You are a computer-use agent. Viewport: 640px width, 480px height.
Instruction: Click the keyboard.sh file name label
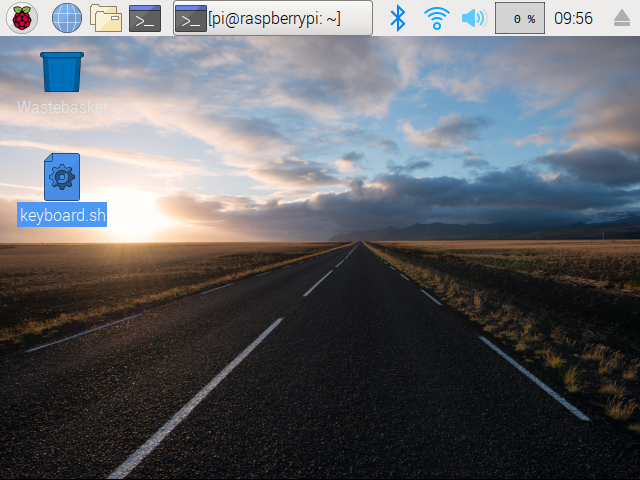click(62, 215)
